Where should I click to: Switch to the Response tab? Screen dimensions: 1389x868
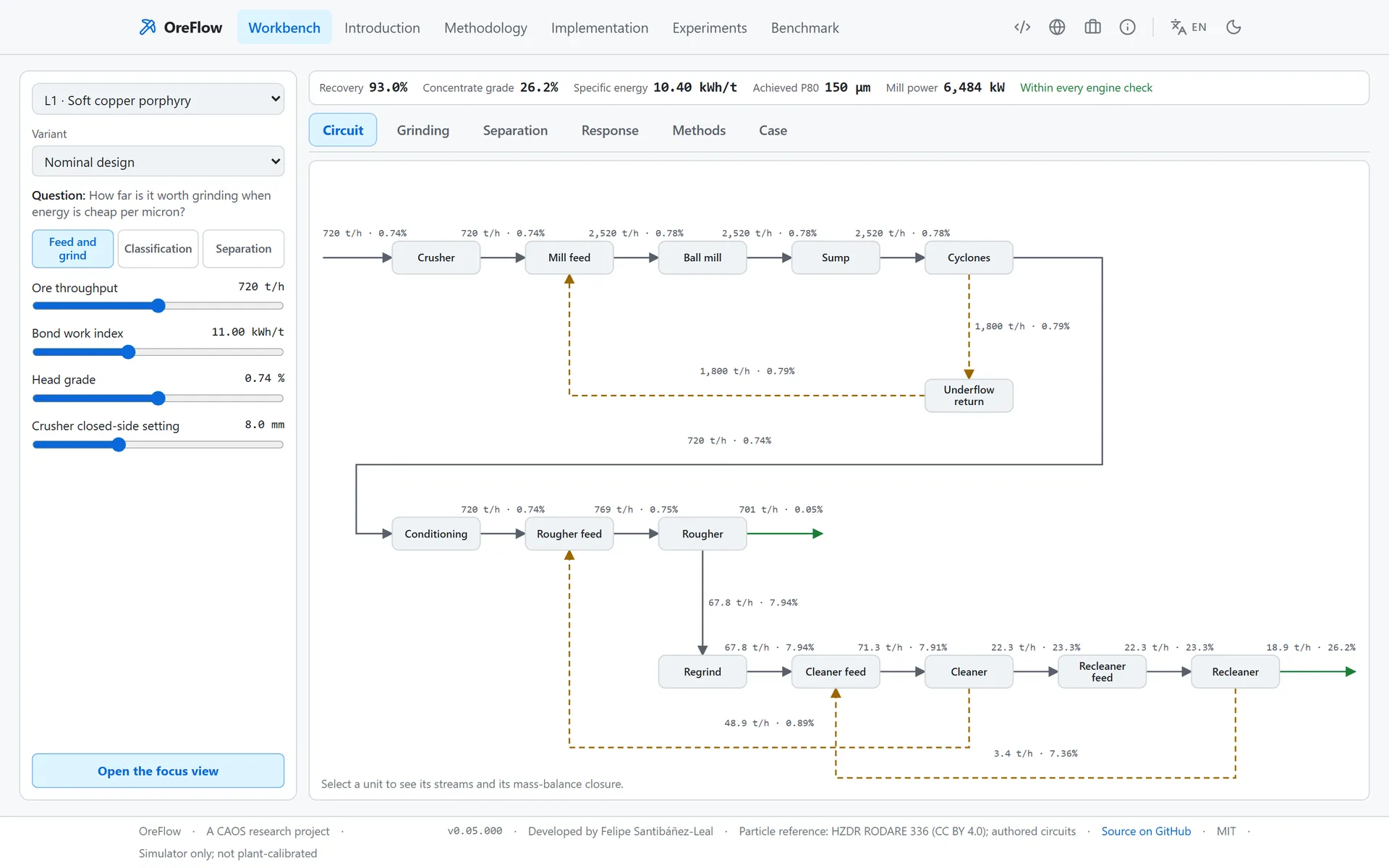pos(610,130)
